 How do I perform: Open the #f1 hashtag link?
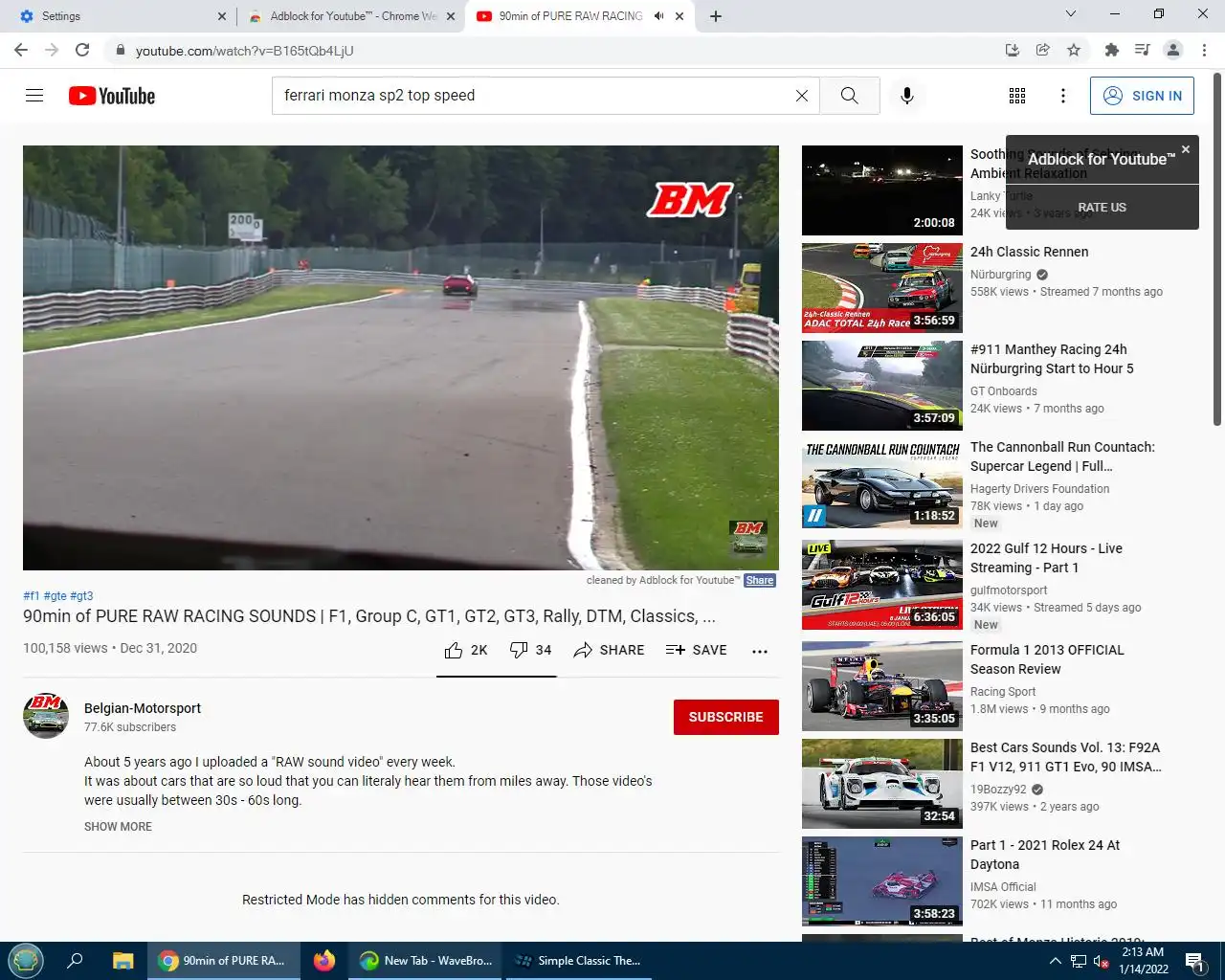pyautogui.click(x=32, y=595)
